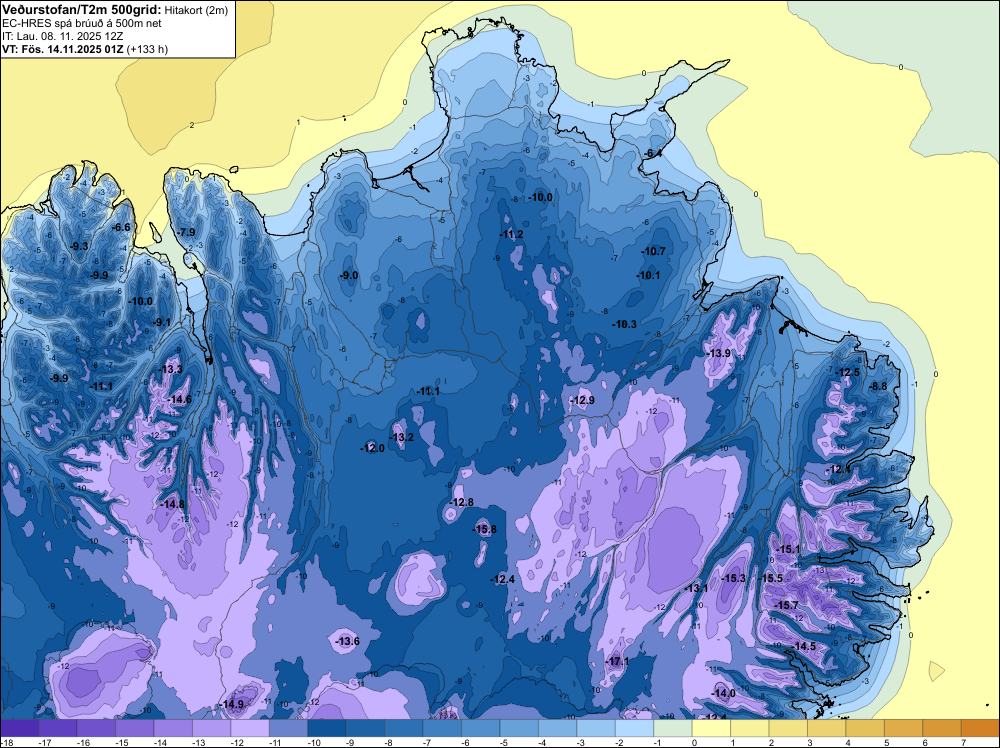Click the -10.1 temperature value on map
This screenshot has width=1000, height=748.
click(648, 275)
